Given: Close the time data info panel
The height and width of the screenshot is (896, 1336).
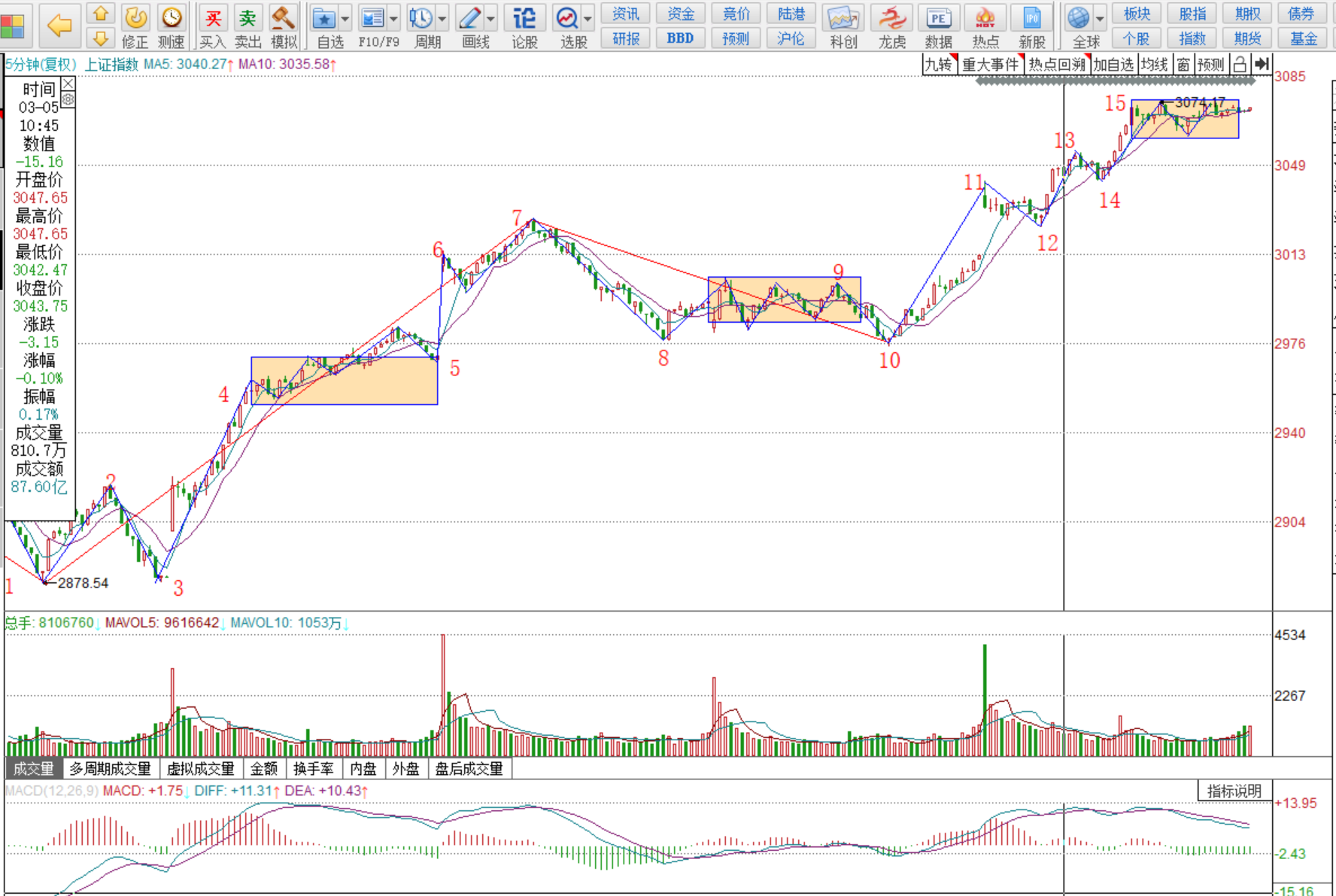Looking at the screenshot, I should (x=68, y=84).
